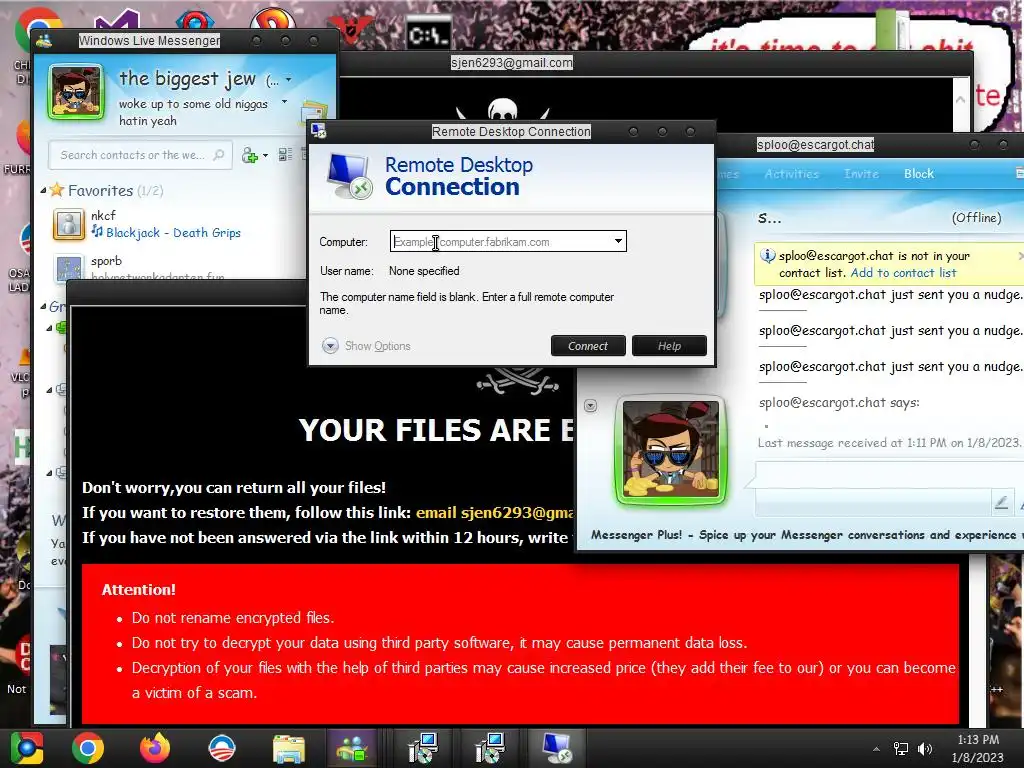Toggle the display picture arrow in the chat window

pyautogui.click(x=590, y=406)
